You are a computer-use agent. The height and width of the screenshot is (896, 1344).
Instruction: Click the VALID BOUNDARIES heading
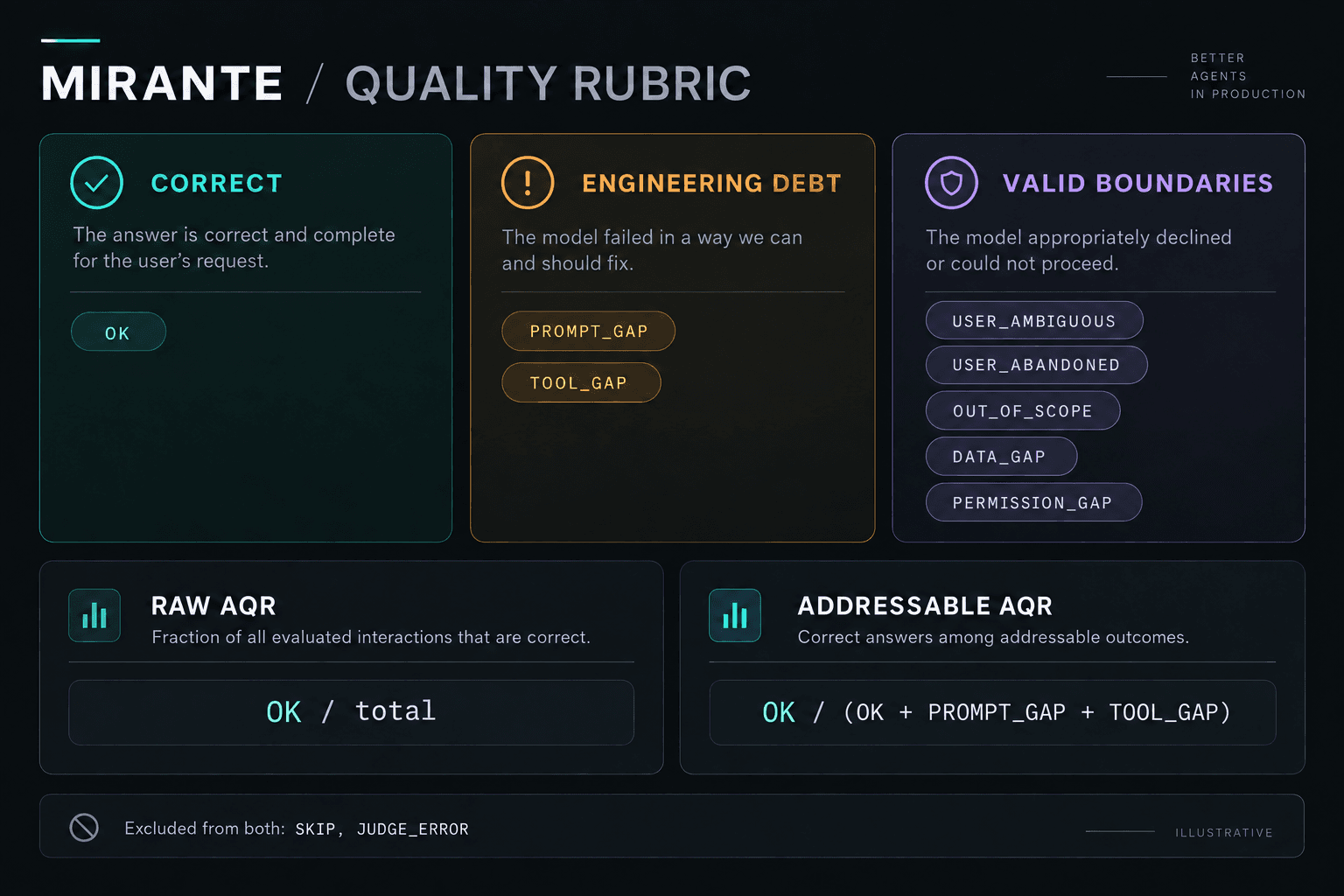tap(1137, 183)
